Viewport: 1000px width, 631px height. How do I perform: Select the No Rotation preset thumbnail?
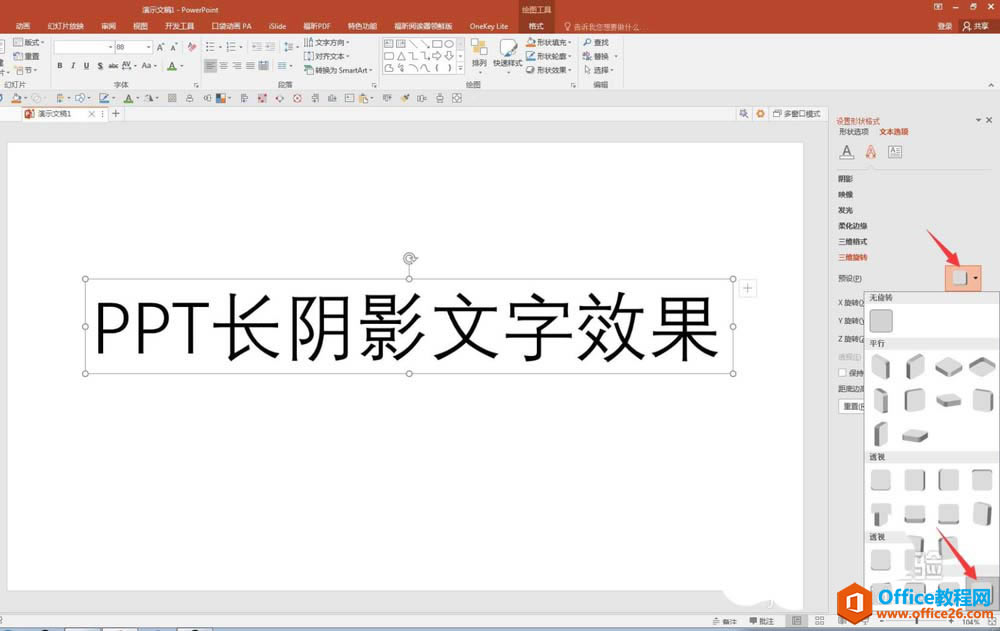click(x=881, y=321)
